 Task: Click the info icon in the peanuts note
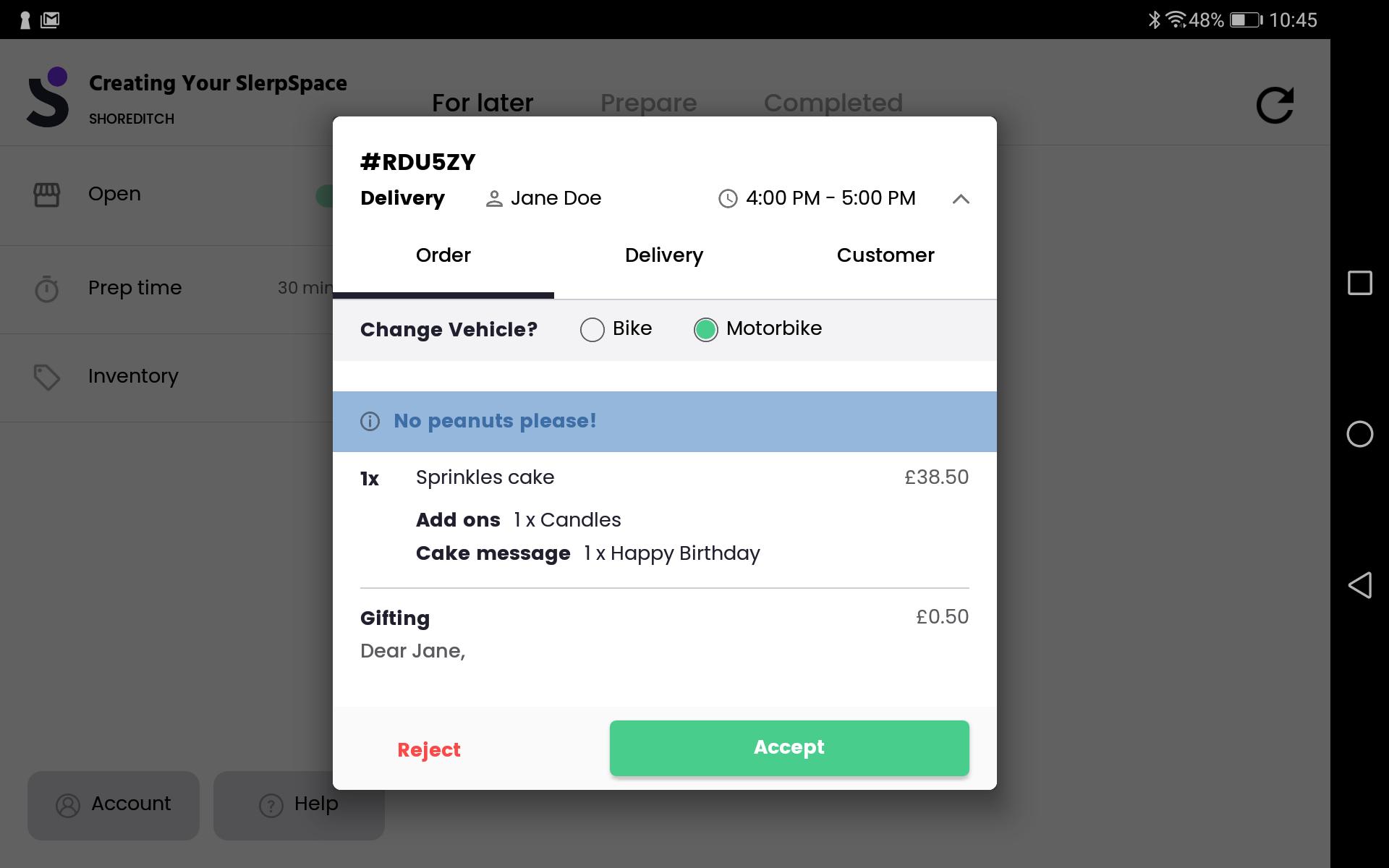click(370, 422)
